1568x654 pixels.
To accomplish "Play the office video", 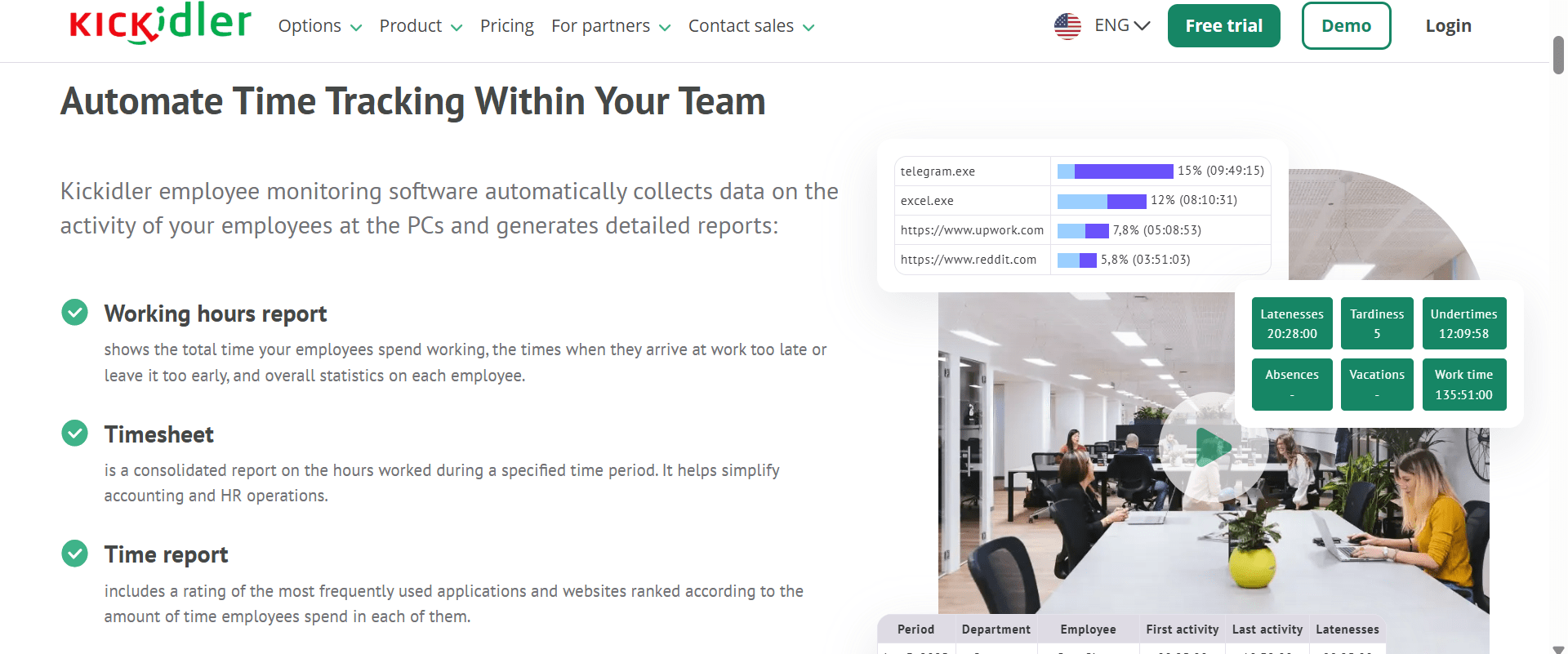I will pyautogui.click(x=1213, y=447).
